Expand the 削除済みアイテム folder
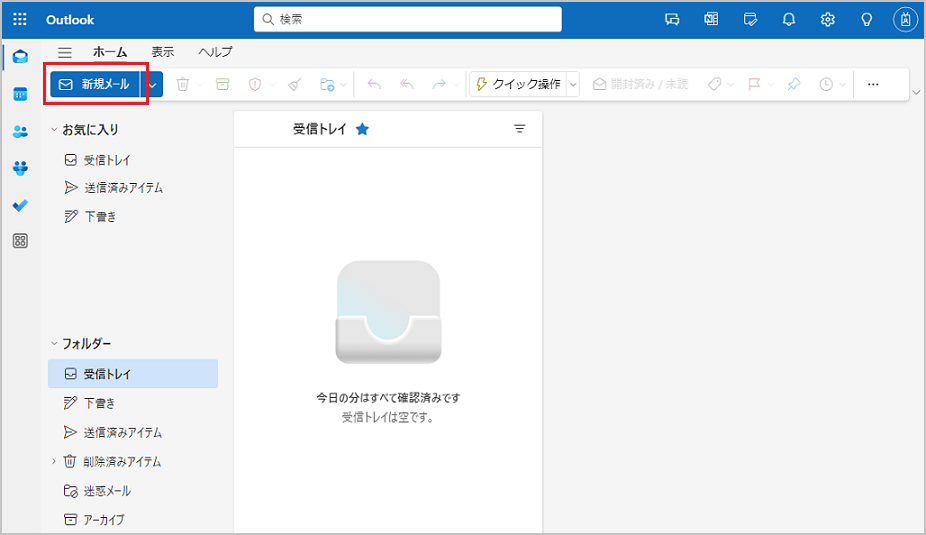 pos(54,462)
